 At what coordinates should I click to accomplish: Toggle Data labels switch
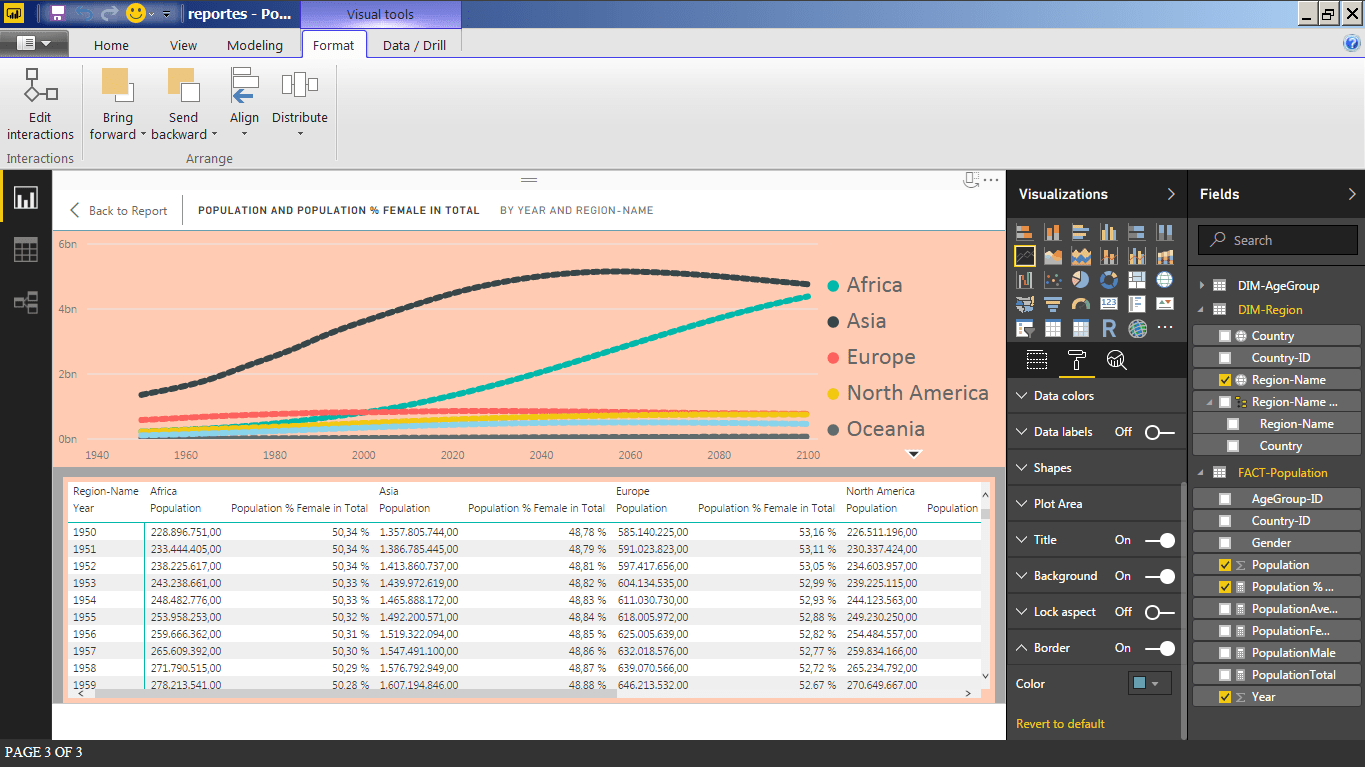pos(1160,432)
